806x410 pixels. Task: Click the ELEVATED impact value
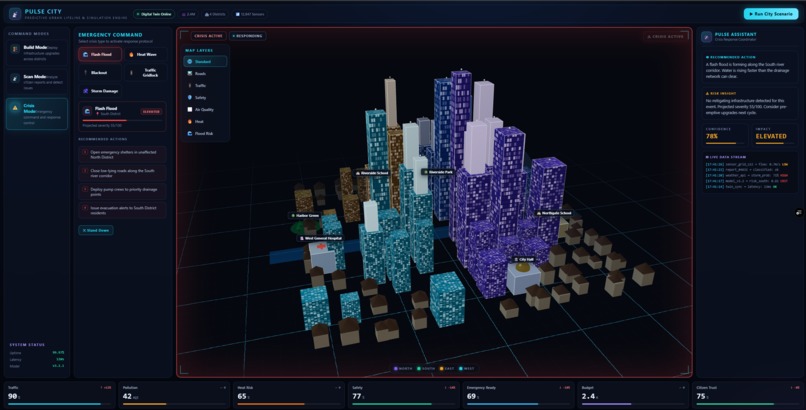tap(771, 136)
